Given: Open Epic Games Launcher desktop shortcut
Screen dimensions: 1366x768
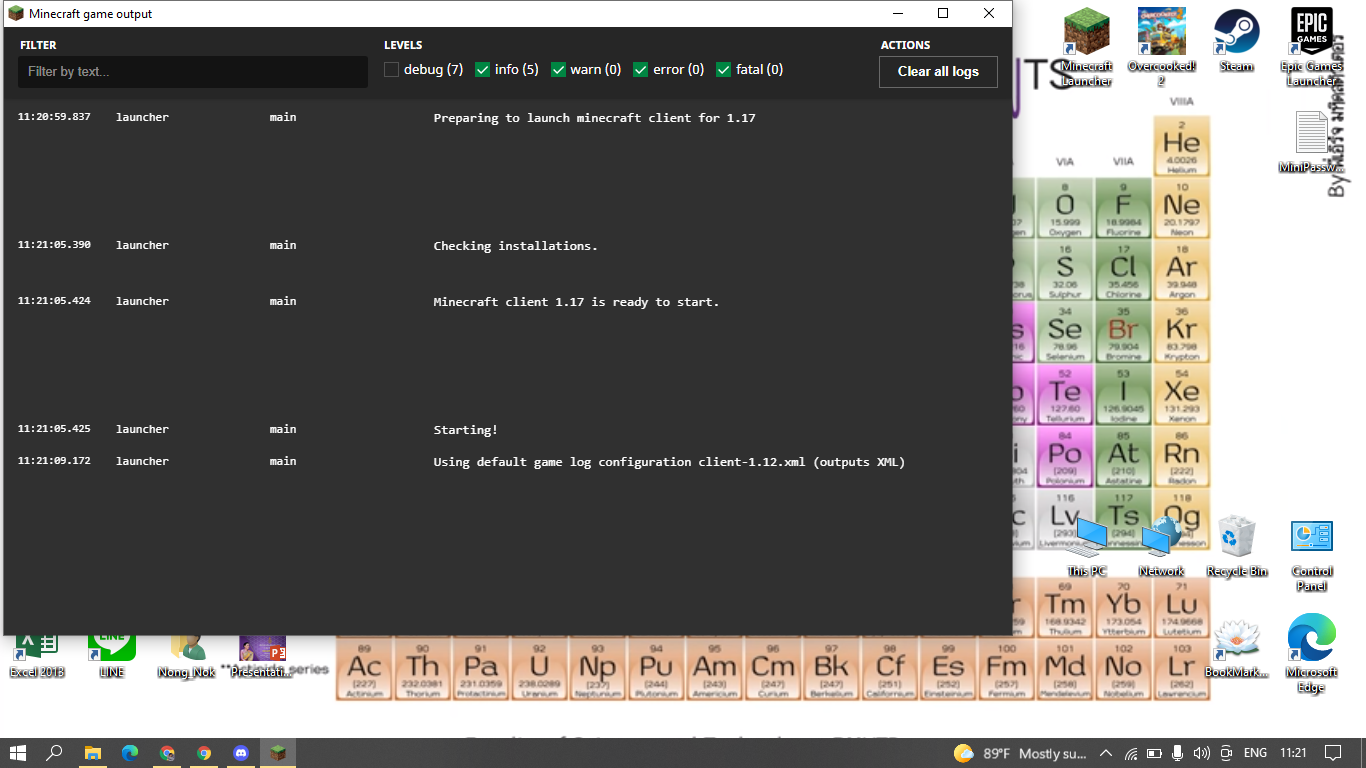Looking at the screenshot, I should click(x=1311, y=47).
